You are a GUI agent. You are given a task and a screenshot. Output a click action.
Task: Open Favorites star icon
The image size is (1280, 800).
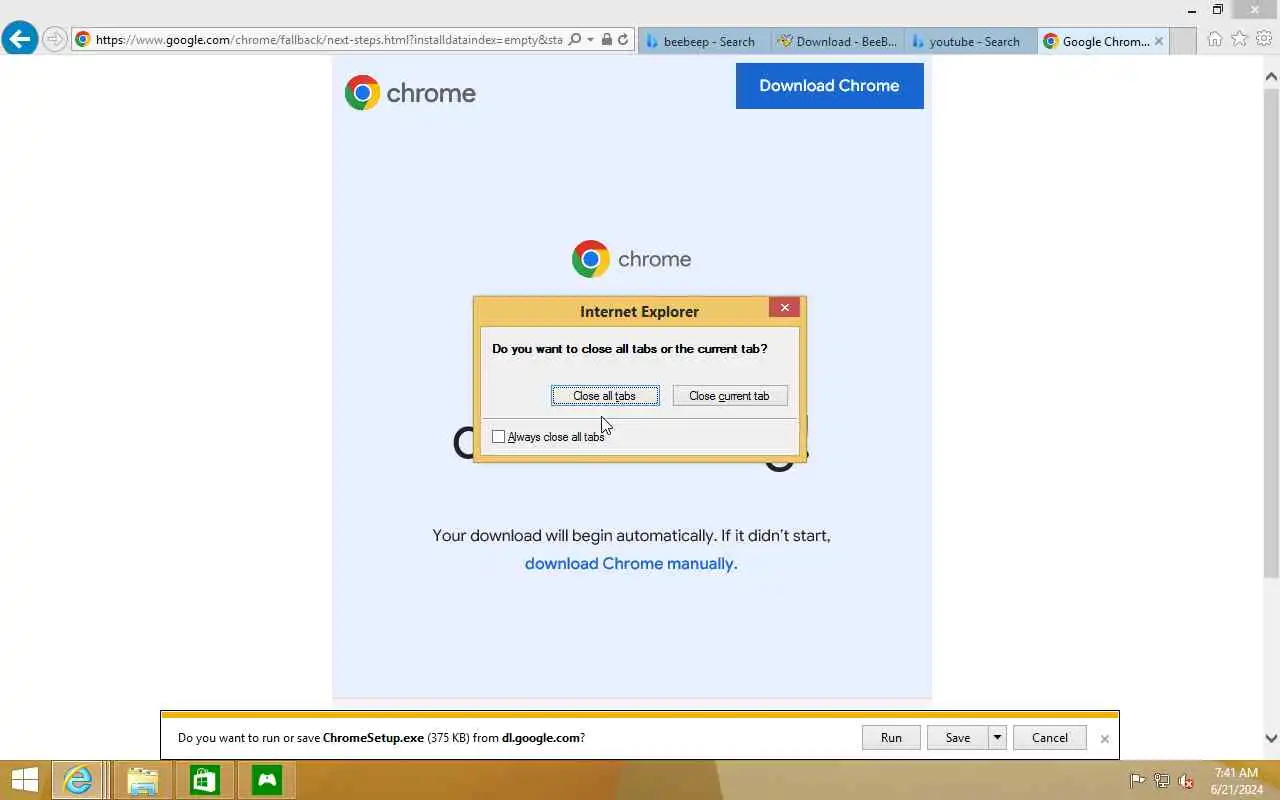click(x=1240, y=39)
